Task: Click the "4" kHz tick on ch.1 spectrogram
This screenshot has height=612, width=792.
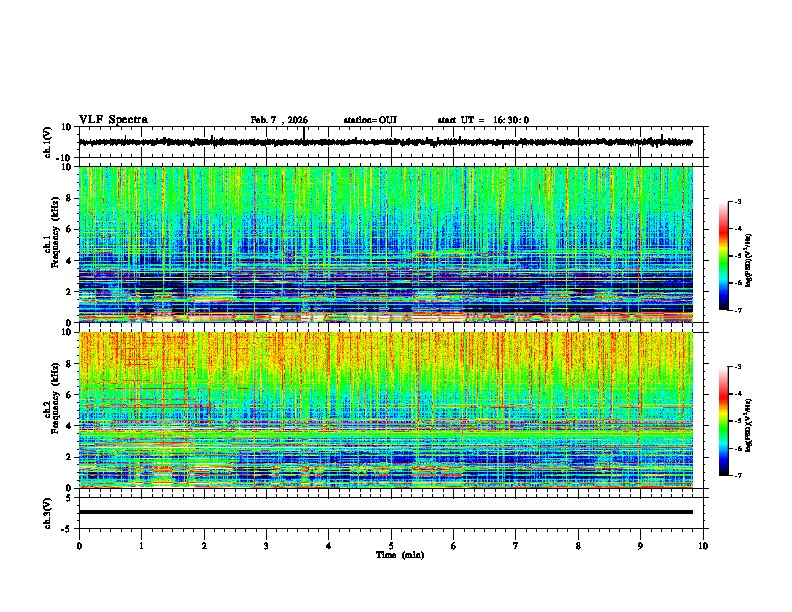Action: 69,261
